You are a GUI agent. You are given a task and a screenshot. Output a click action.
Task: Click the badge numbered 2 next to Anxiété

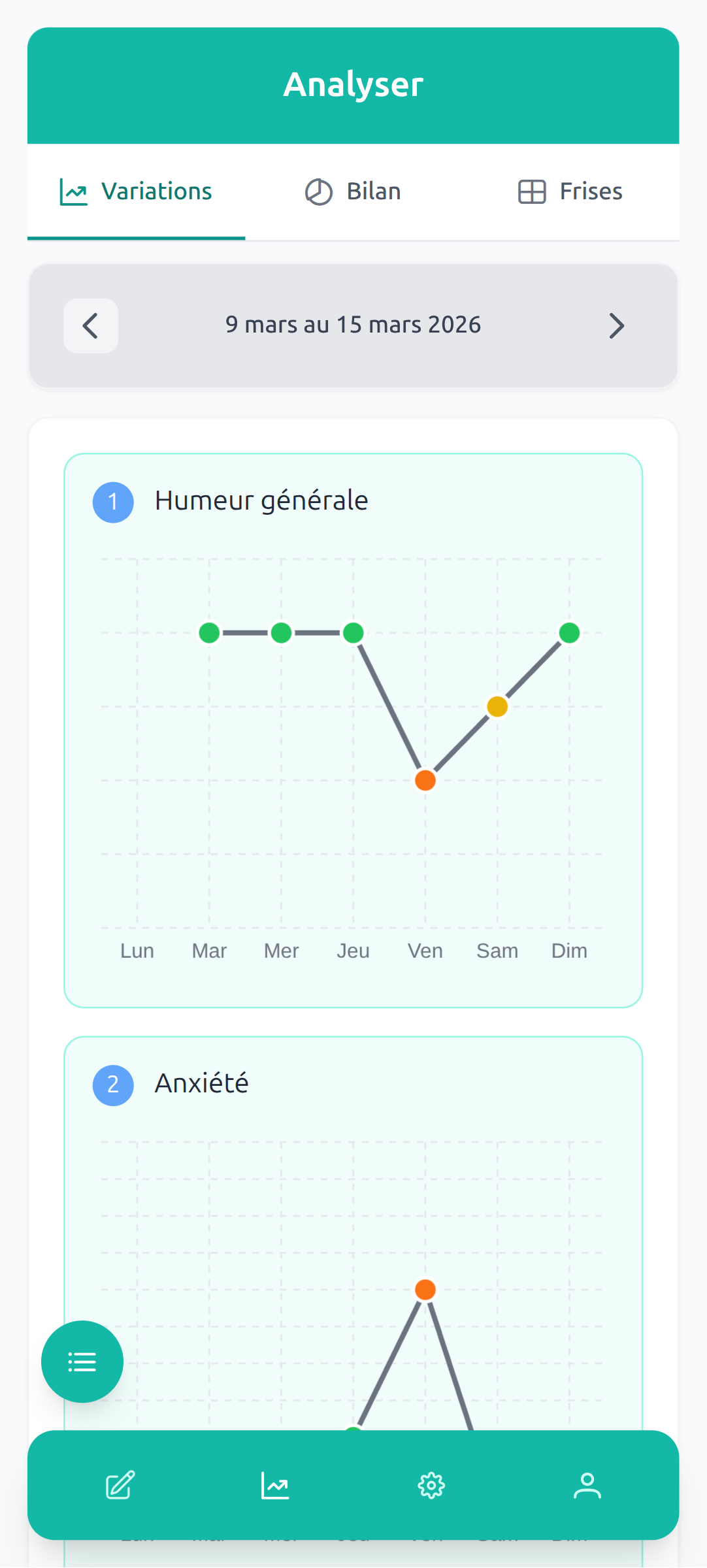(x=113, y=1083)
